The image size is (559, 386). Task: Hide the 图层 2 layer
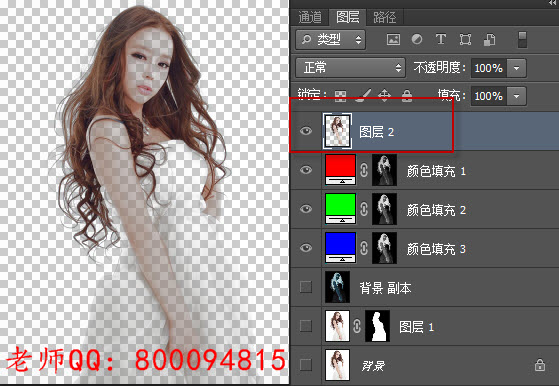pos(306,131)
